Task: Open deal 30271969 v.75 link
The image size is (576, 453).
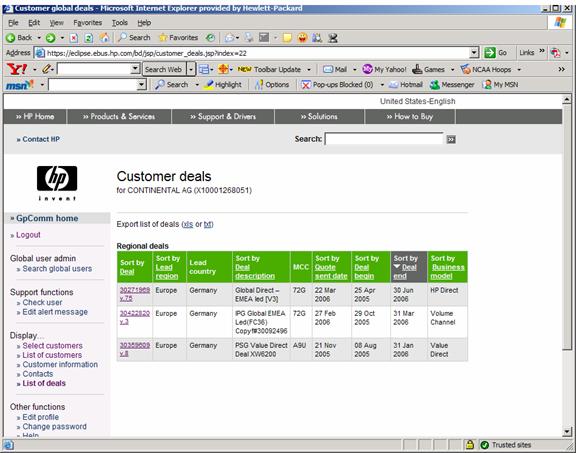Action: (134, 294)
